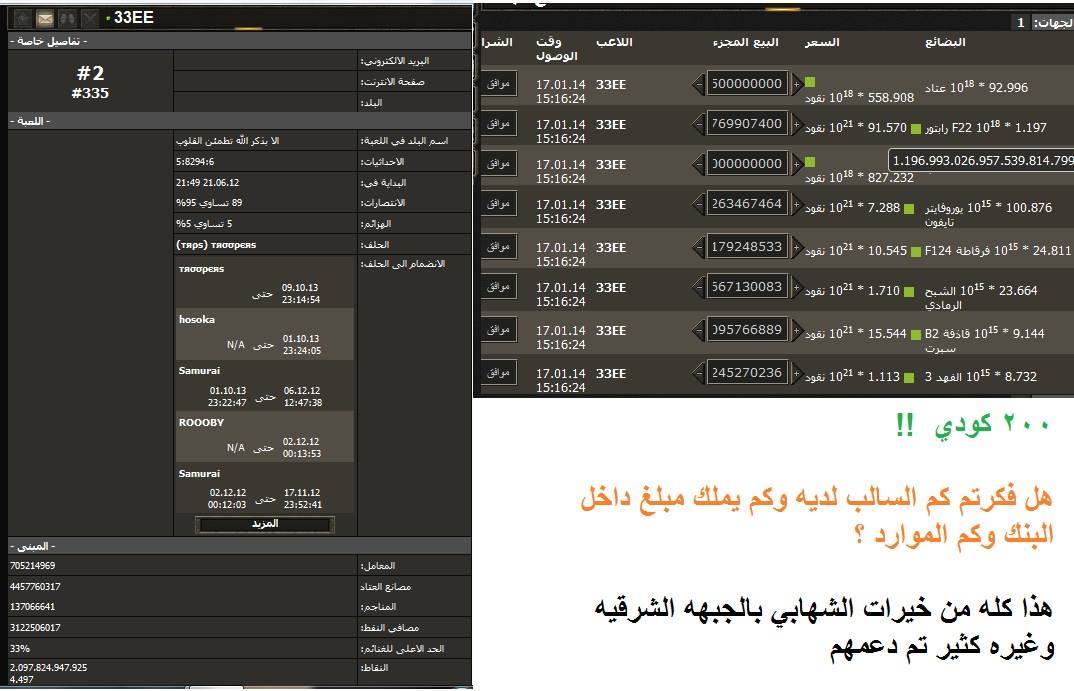The width and height of the screenshot is (1074, 691).
Task: Click points value 2.097.824.947.925
Action: pyautogui.click(x=49, y=668)
